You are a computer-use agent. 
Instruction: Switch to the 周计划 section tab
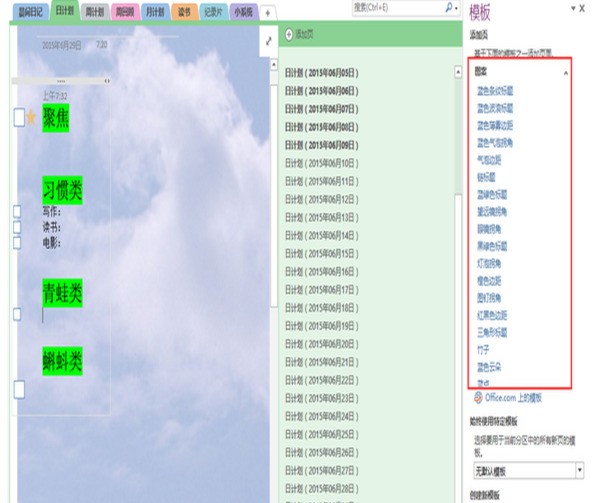(x=95, y=12)
